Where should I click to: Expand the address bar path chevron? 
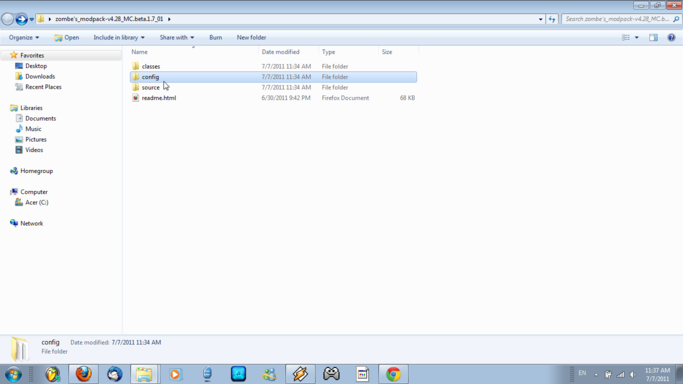point(169,19)
